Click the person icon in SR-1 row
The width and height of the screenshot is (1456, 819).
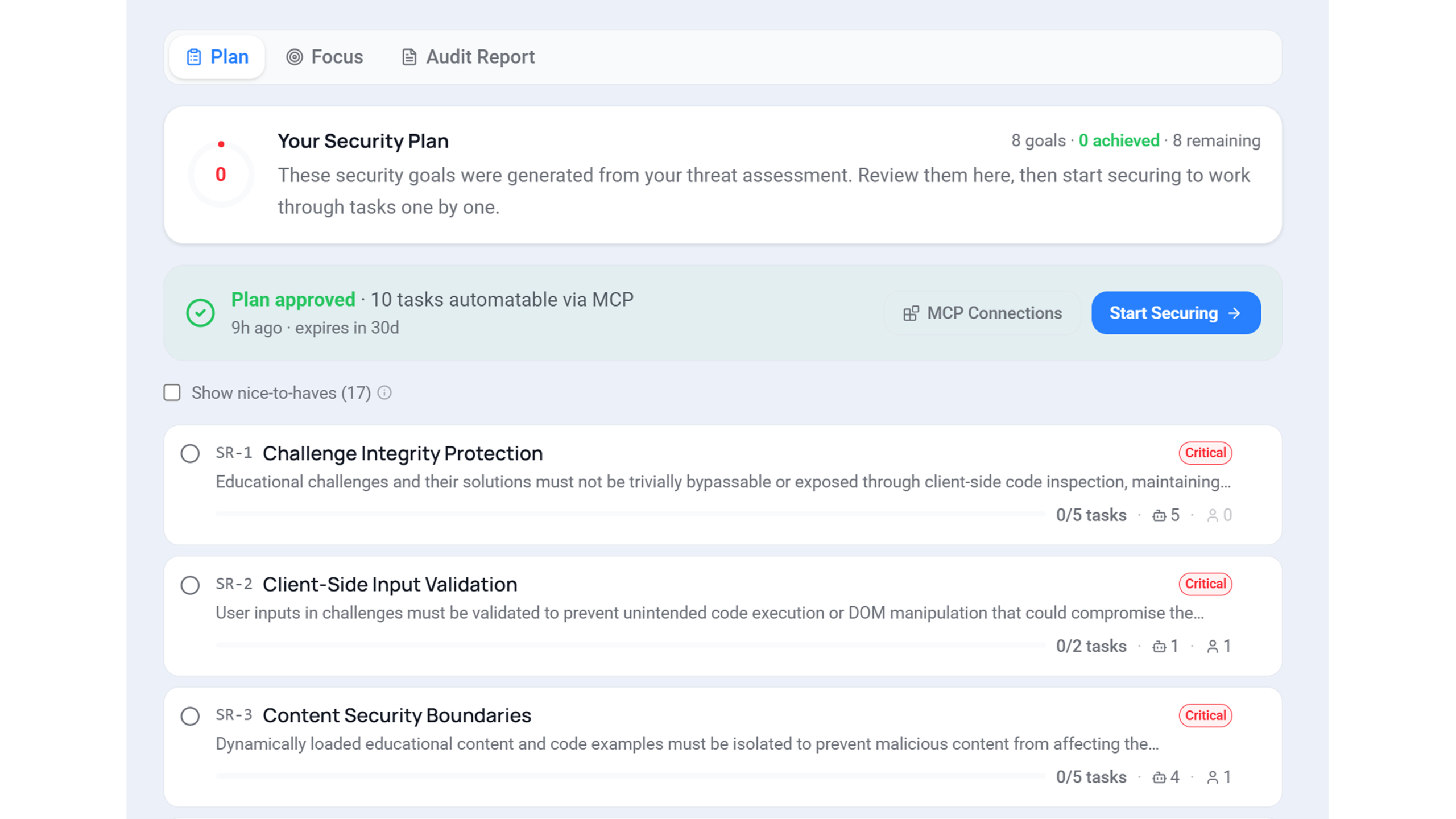coord(1212,515)
